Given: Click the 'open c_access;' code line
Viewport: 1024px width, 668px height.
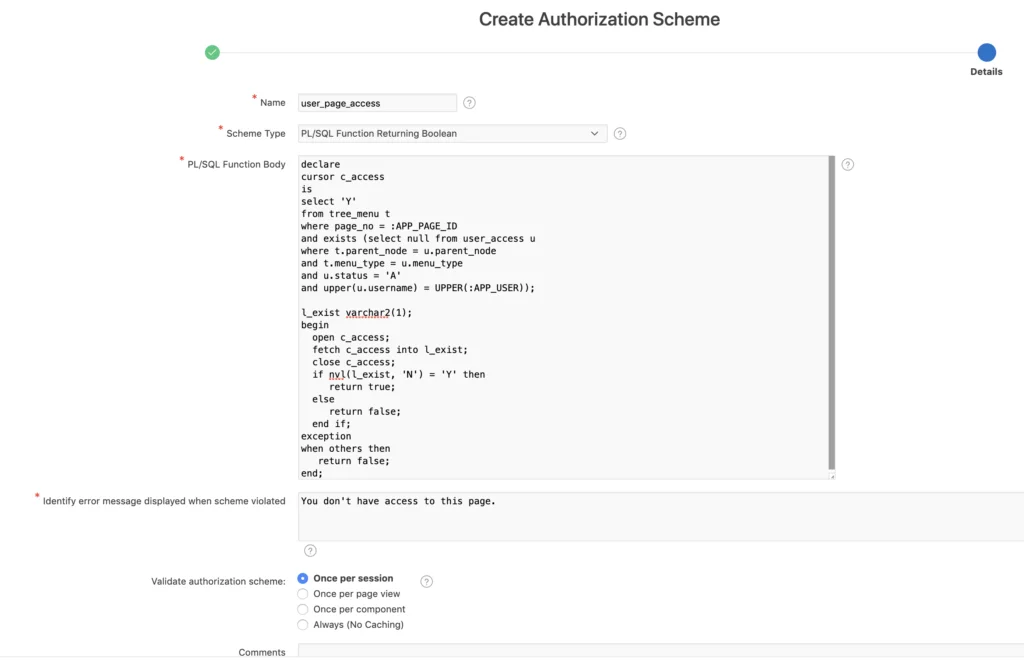Looking at the screenshot, I should (x=351, y=338).
